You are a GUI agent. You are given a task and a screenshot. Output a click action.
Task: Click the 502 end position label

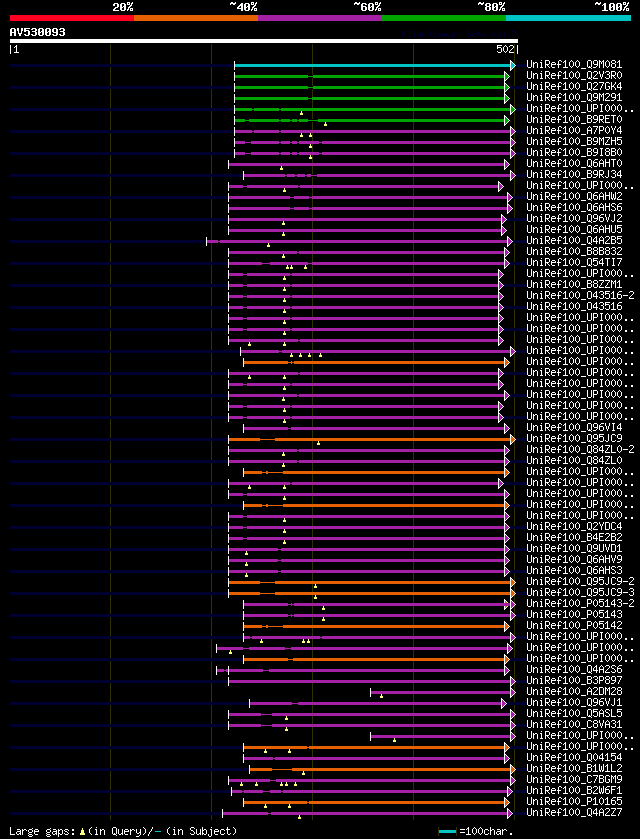pyautogui.click(x=506, y=49)
